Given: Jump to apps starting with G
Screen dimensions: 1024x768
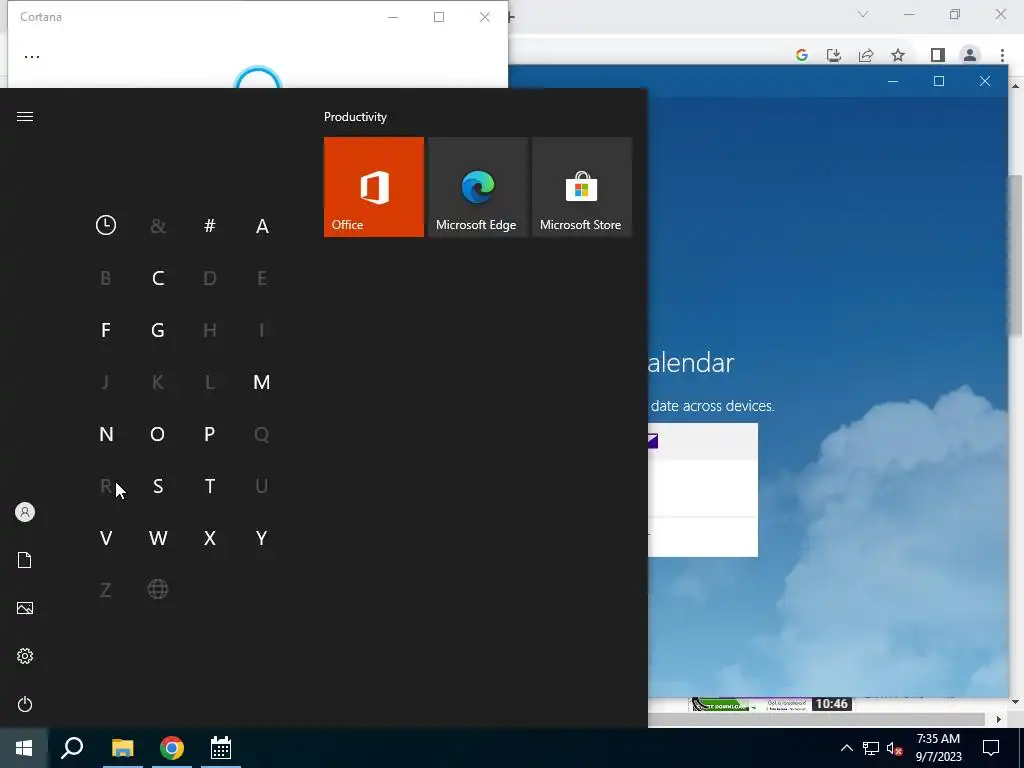Looking at the screenshot, I should [158, 330].
